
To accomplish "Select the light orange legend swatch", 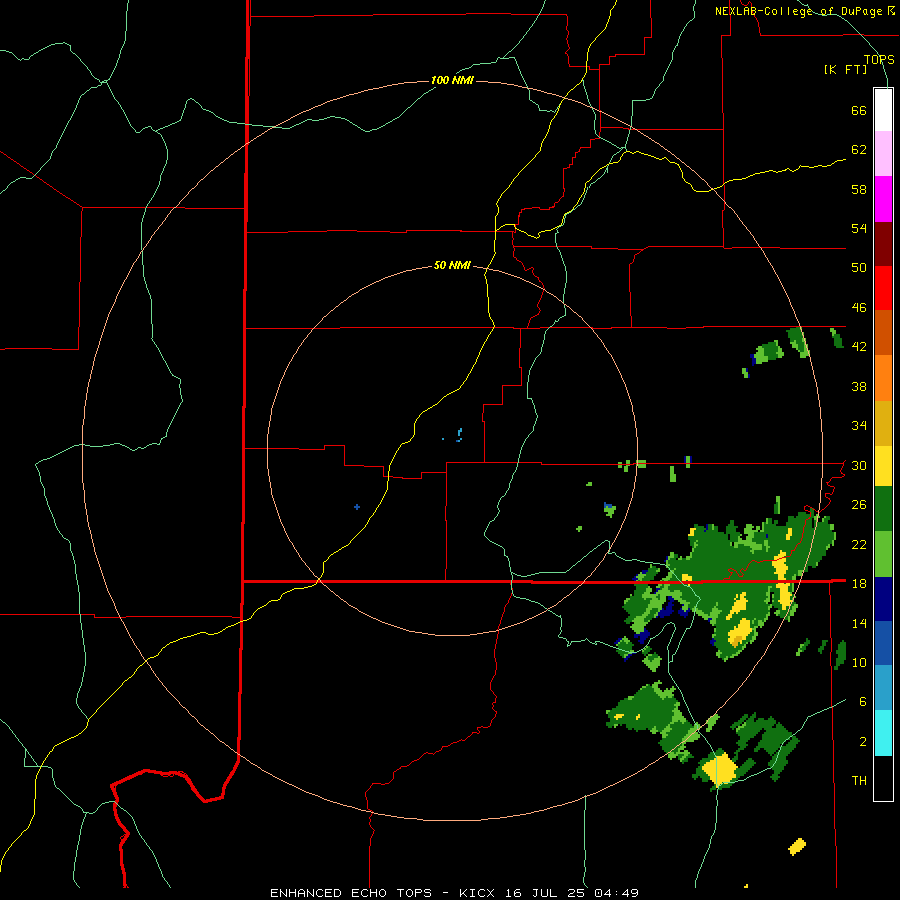I will (x=883, y=378).
